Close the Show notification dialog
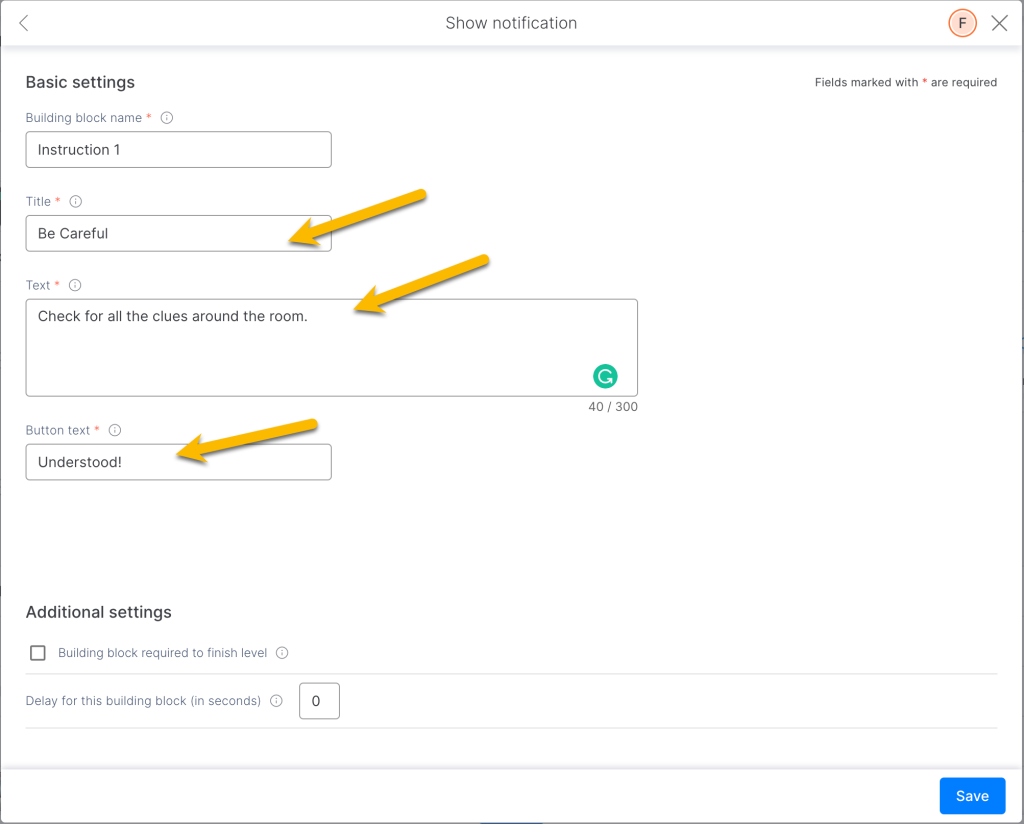 999,24
